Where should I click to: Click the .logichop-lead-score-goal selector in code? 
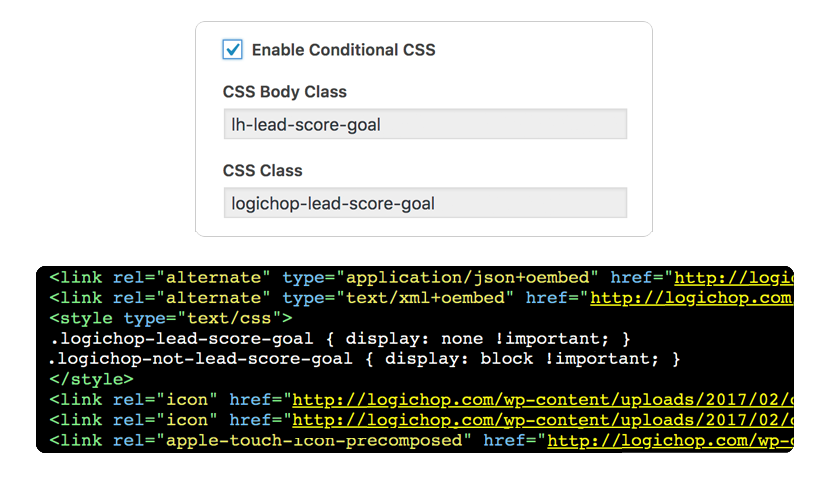[x=181, y=339]
